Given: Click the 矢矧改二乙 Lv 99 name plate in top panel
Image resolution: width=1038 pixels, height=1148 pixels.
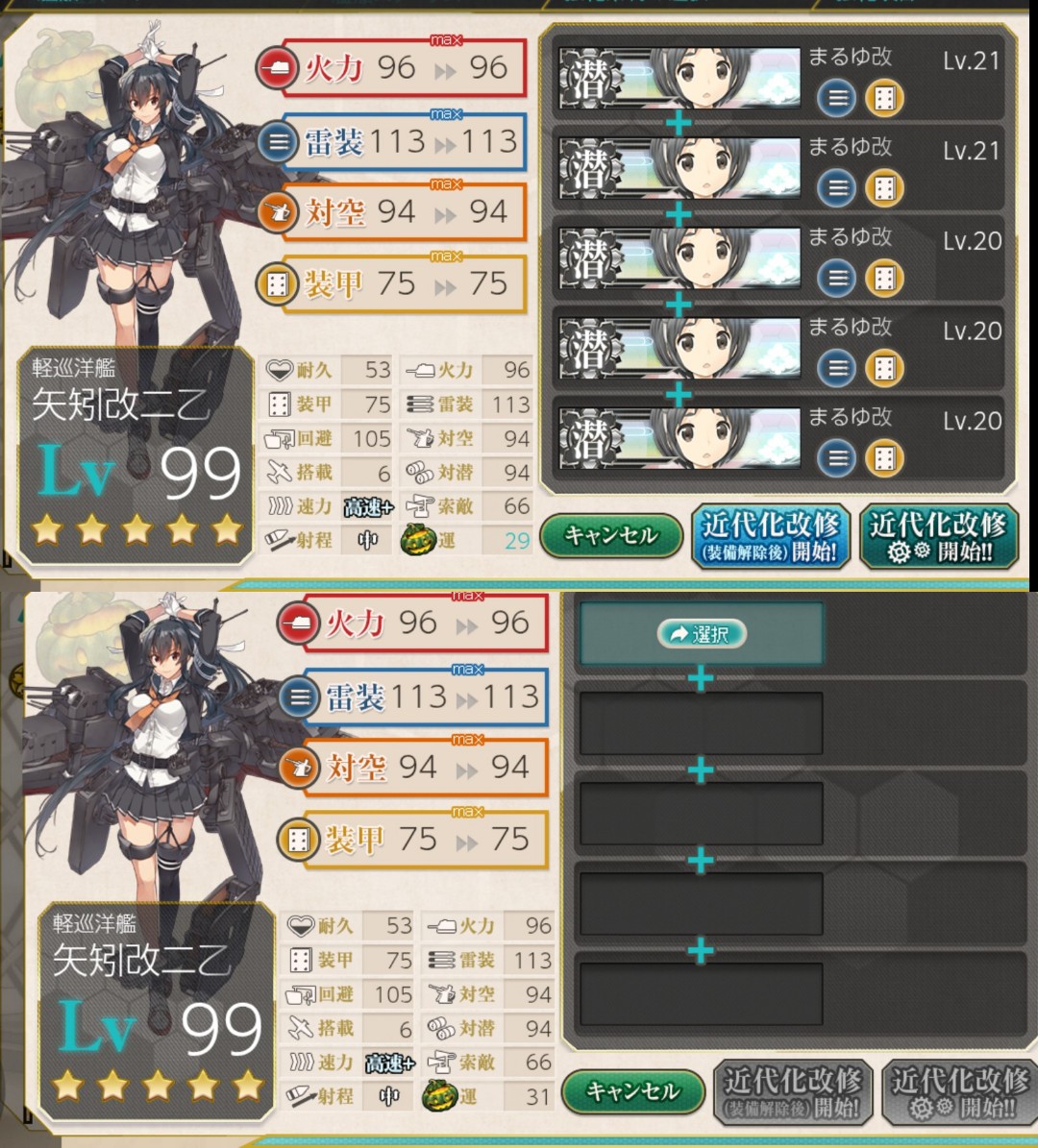Looking at the screenshot, I should pos(135,455).
